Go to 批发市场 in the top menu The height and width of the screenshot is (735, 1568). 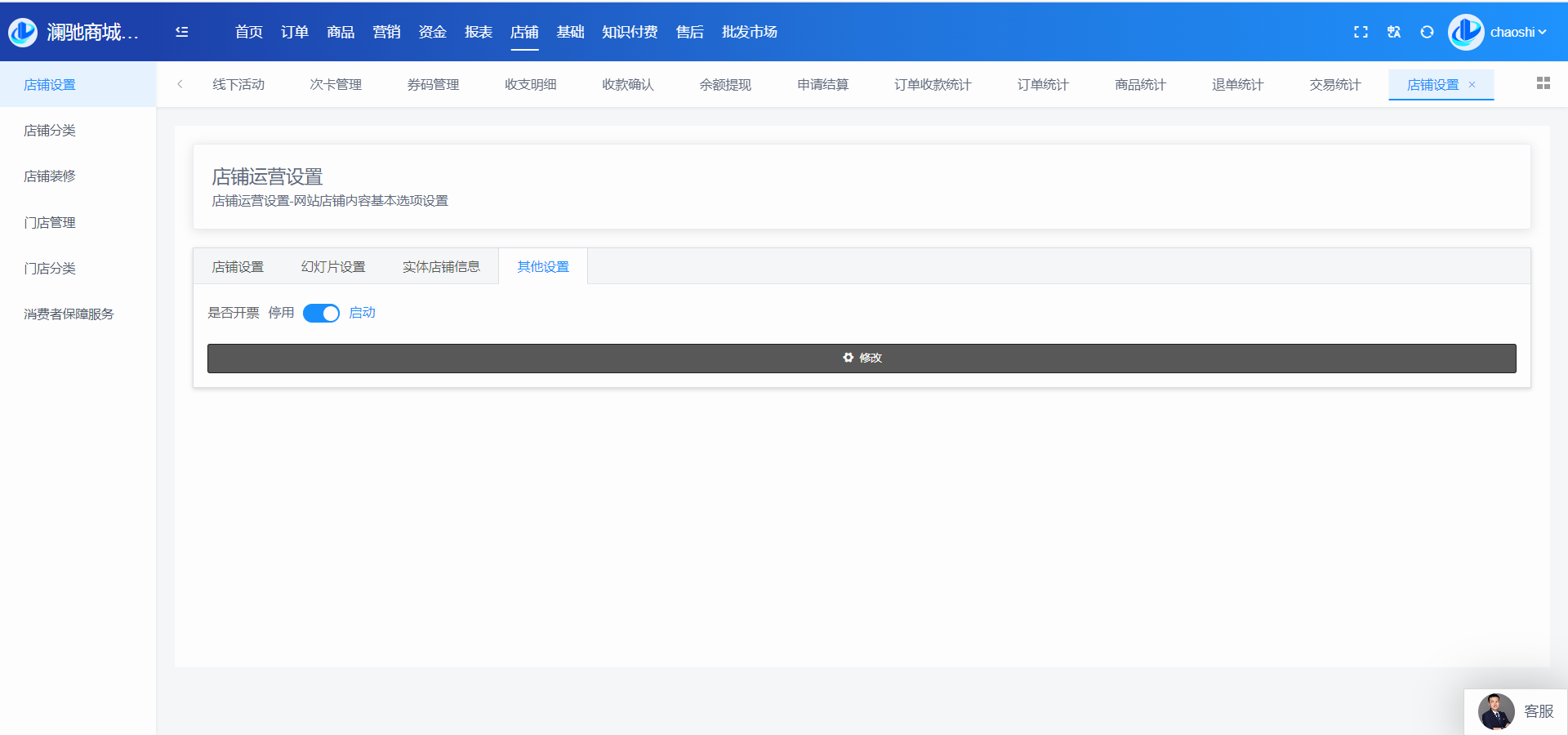point(749,32)
